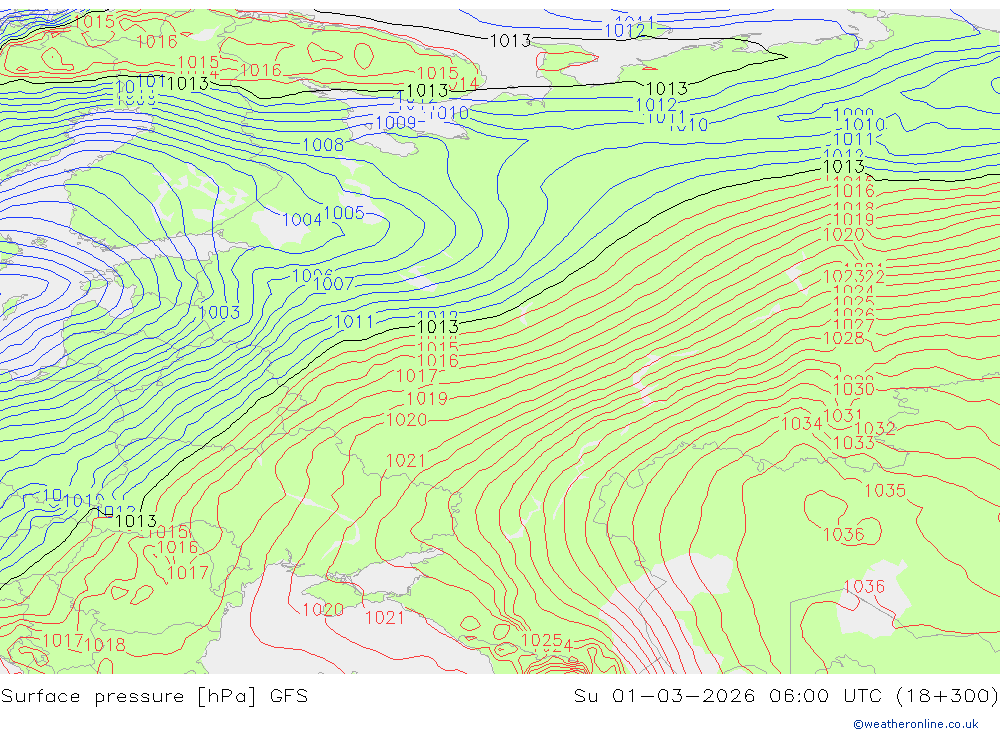Select the 1008 isobar label
Image resolution: width=1000 pixels, height=733 pixels.
(323, 145)
